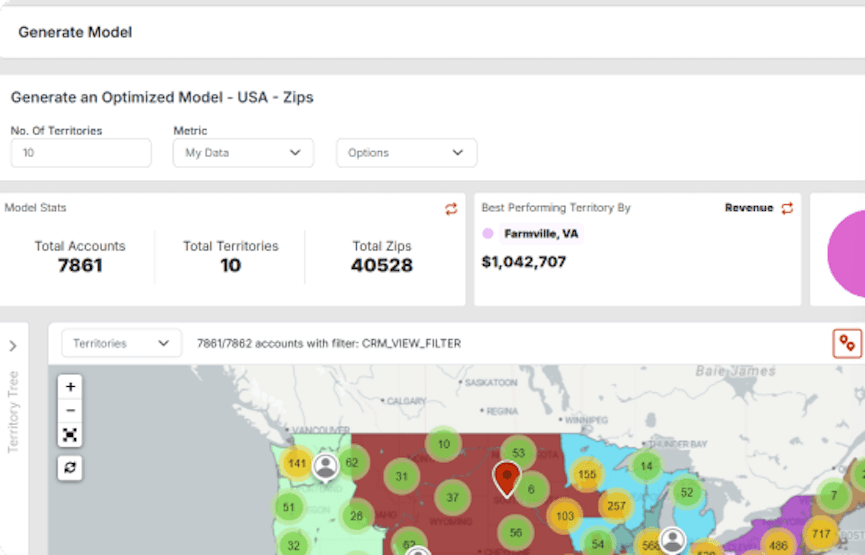
Task: Click the Farmville, VA territory chip
Action: (541, 234)
